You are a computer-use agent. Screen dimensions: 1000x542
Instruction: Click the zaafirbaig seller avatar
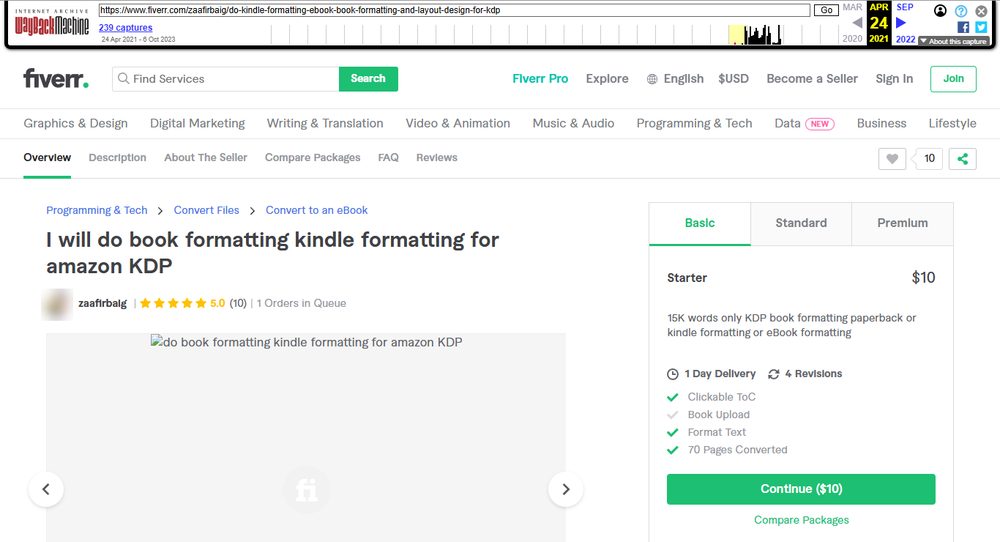[57, 304]
